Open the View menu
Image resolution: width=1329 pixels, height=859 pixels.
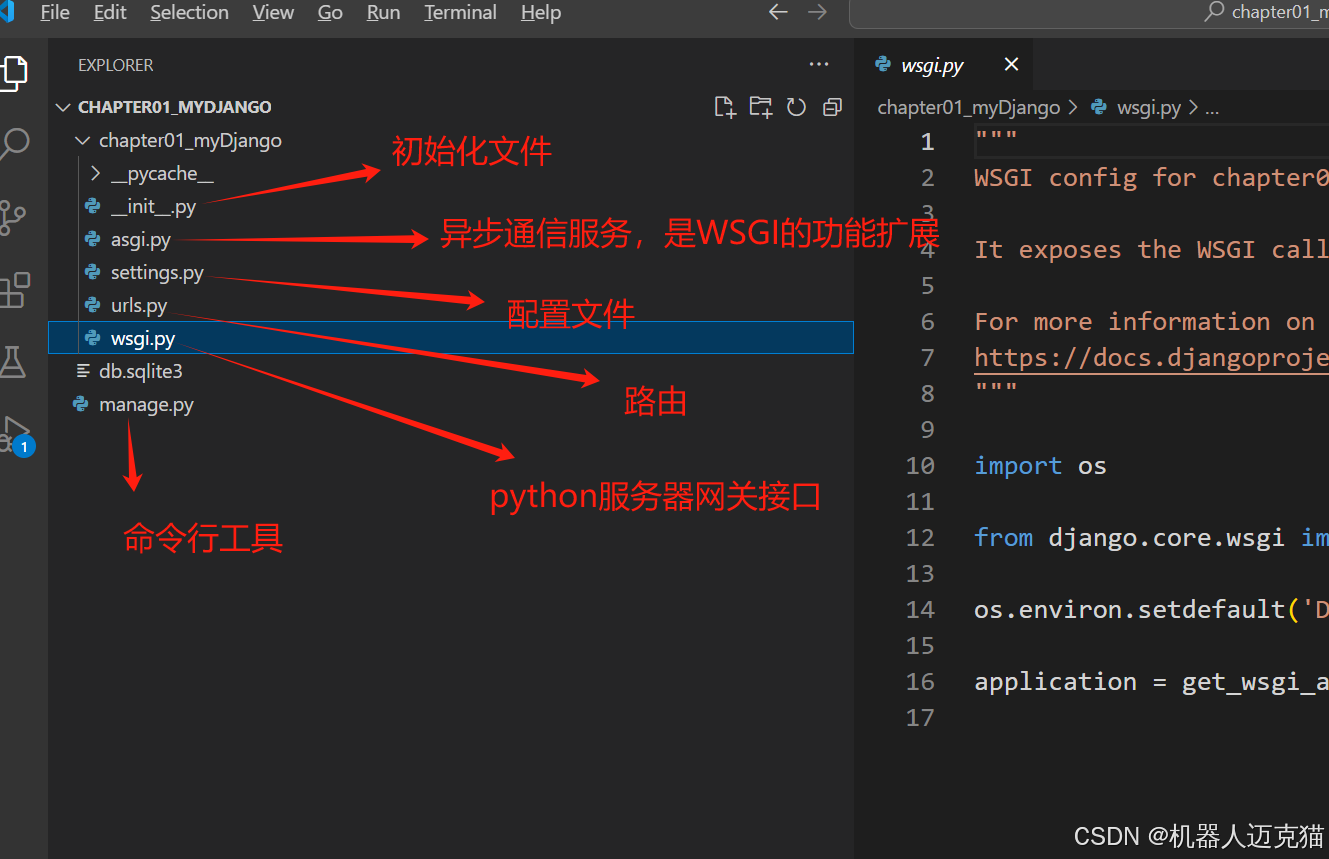[x=273, y=13]
